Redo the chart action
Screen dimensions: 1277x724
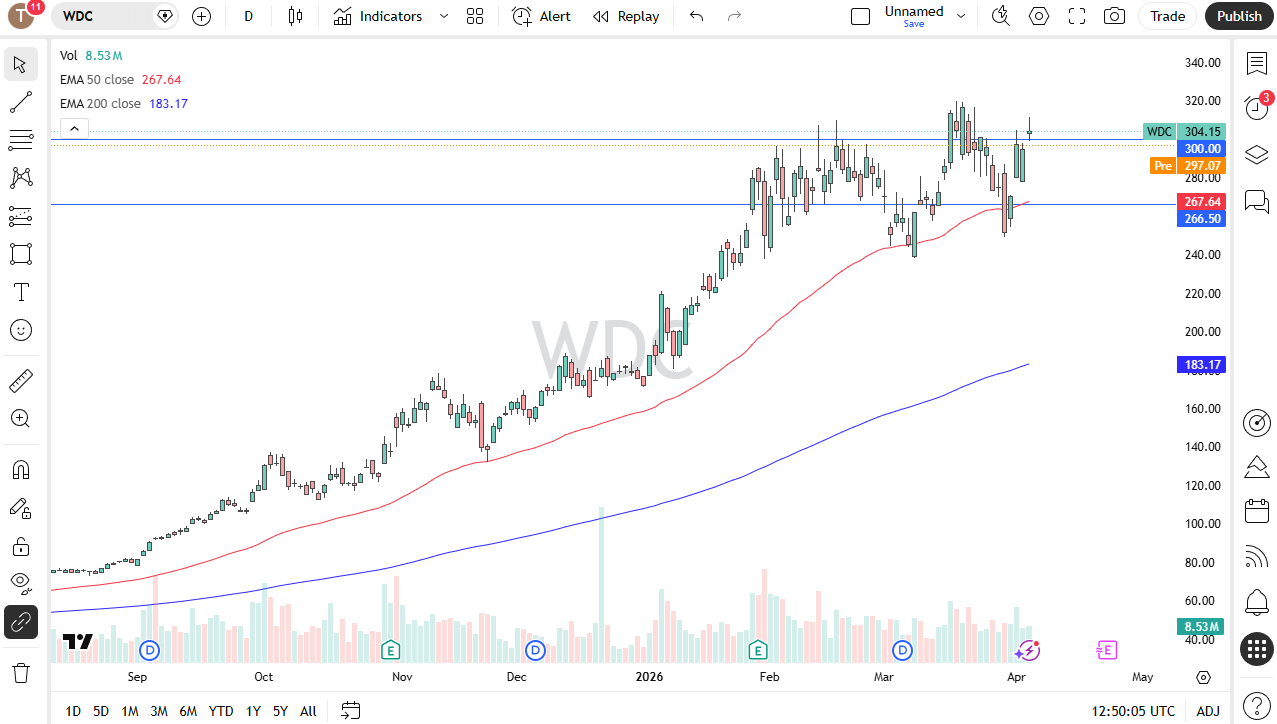coord(734,16)
